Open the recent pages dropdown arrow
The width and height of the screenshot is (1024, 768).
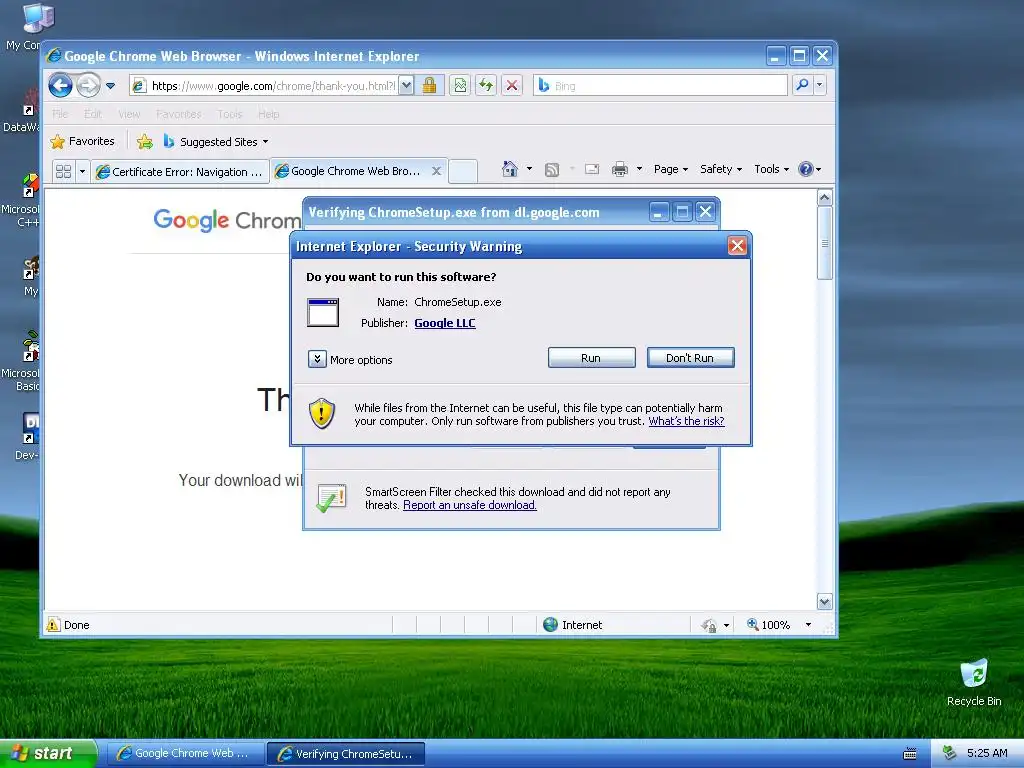click(x=110, y=86)
